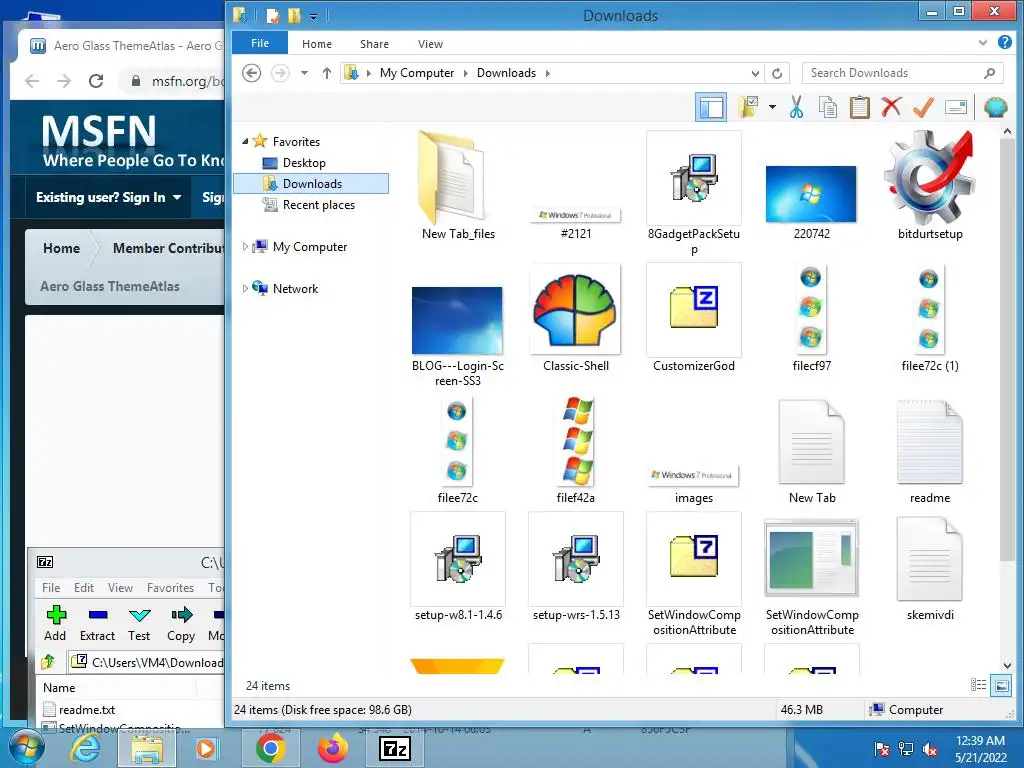This screenshot has height=768, width=1024.
Task: Click the Copy button in 7-Zip
Action: click(181, 623)
